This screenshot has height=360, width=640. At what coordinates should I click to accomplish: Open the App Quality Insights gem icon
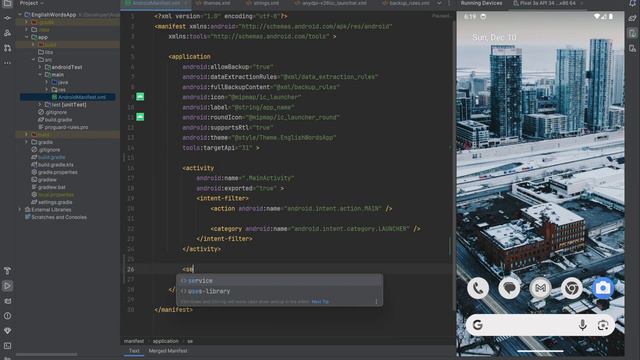pos(7,331)
